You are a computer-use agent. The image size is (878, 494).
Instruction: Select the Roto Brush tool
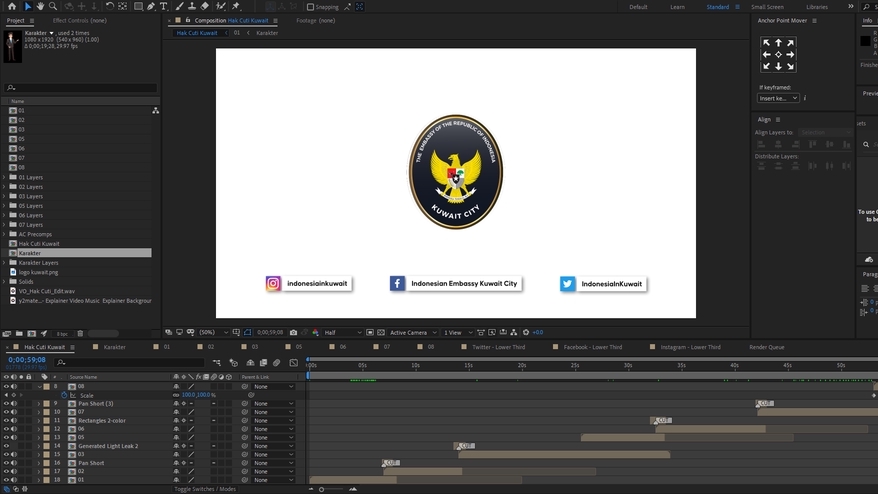(x=221, y=7)
